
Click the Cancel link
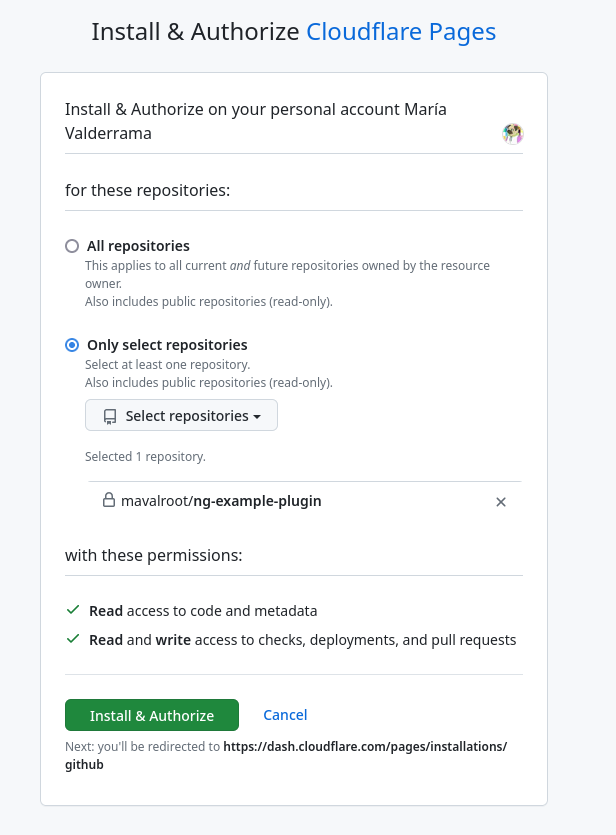[285, 714]
